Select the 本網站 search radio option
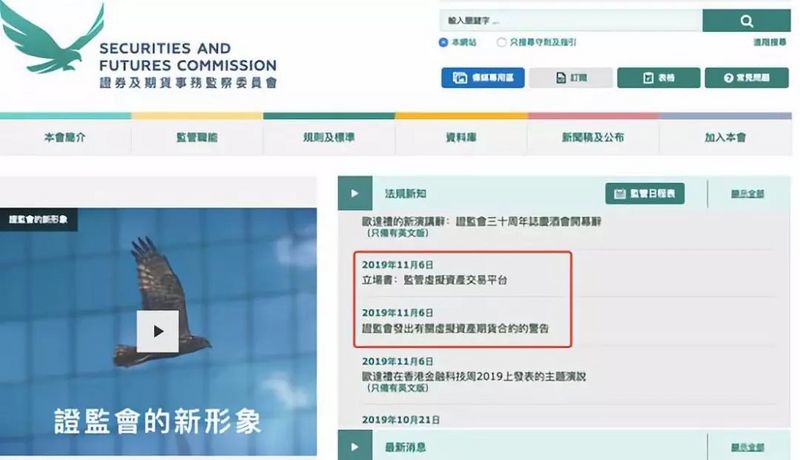The height and width of the screenshot is (460, 800). [x=443, y=42]
